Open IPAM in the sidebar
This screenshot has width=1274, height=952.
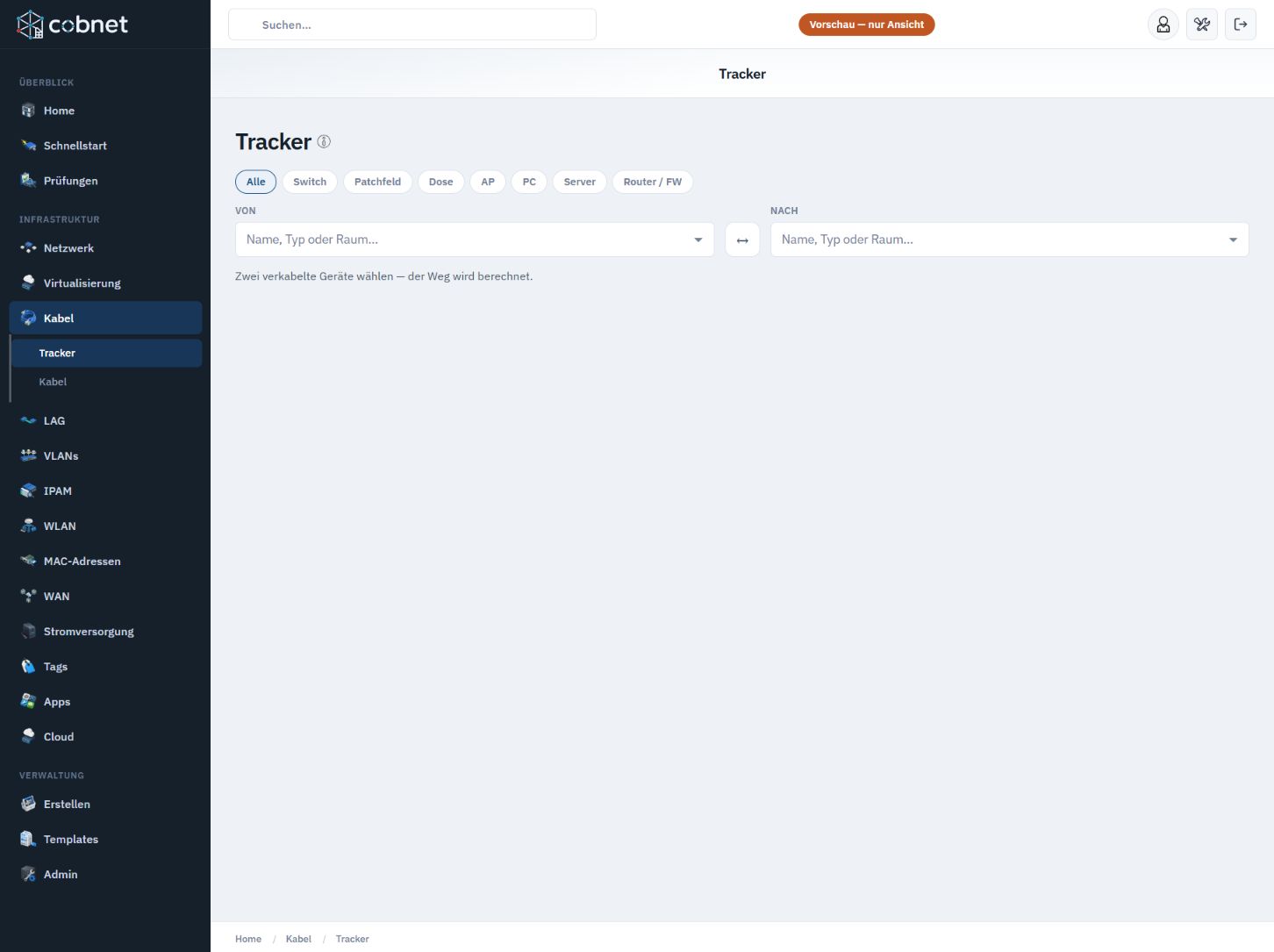click(105, 491)
